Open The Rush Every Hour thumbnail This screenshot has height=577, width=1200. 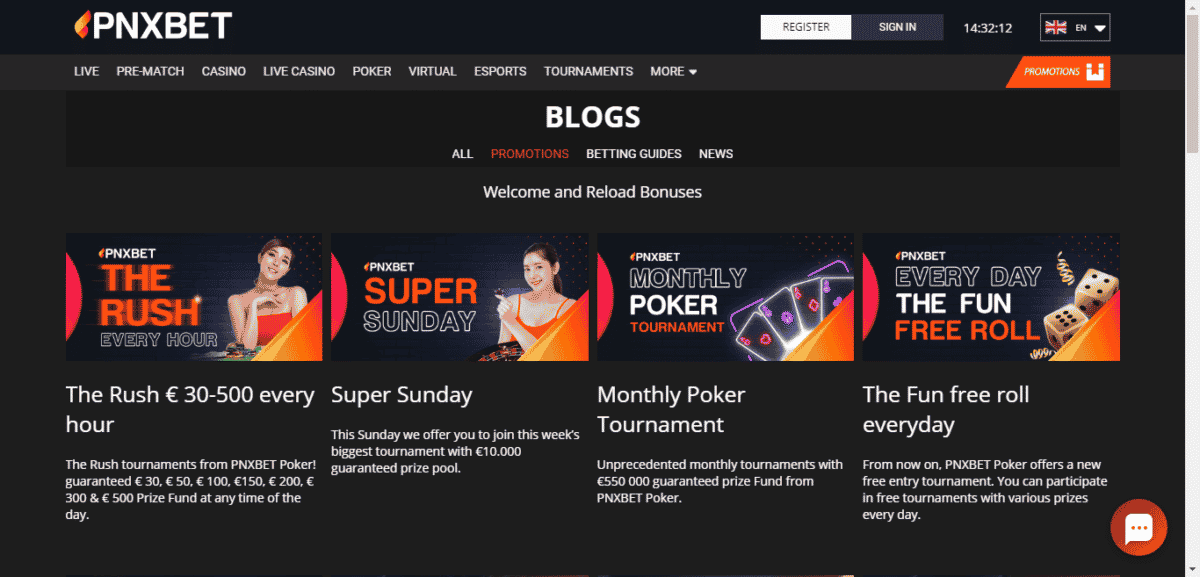pos(194,297)
